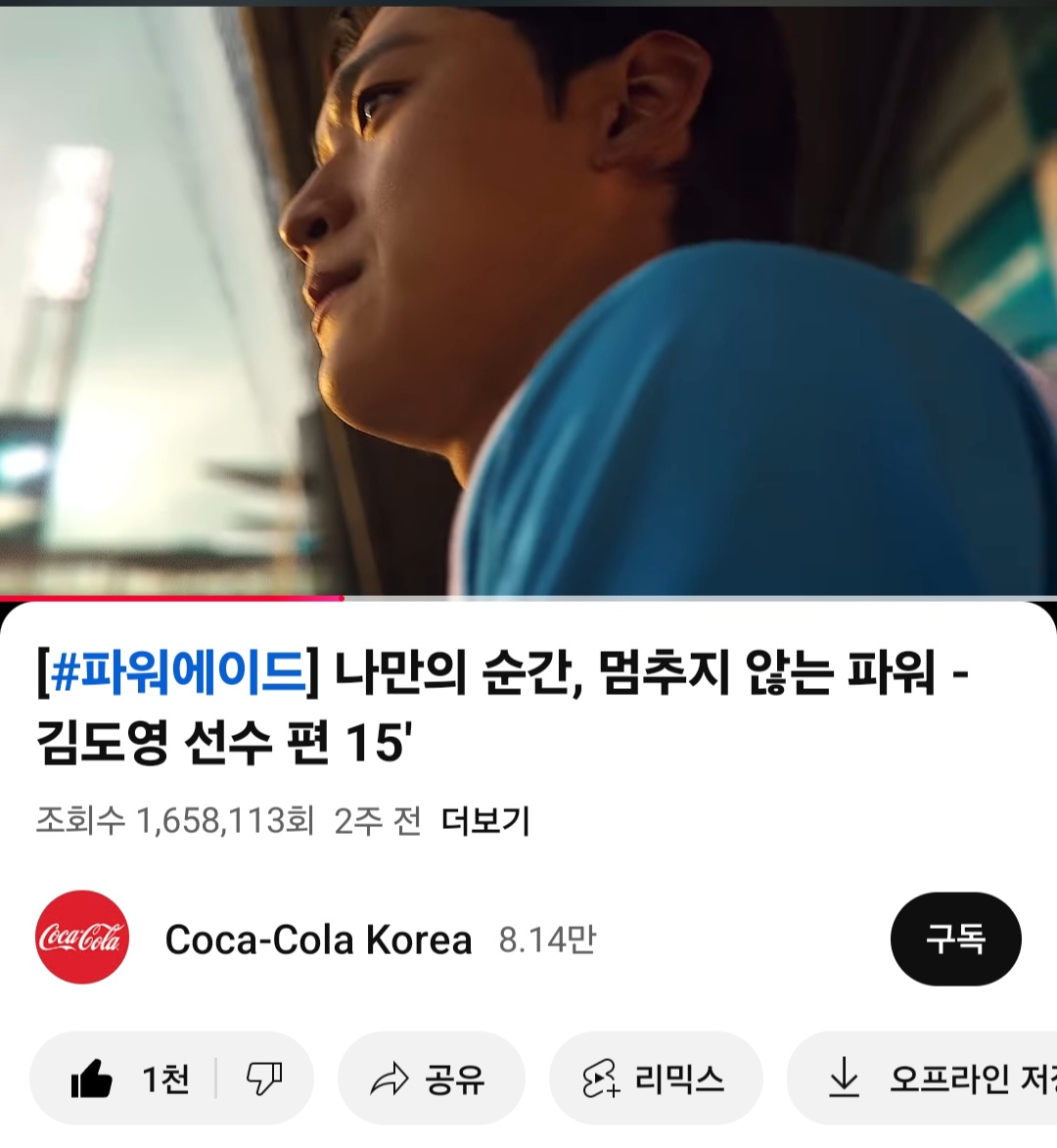Select the 오프라인 저장 button
Image resolution: width=1057 pixels, height=1148 pixels.
coord(922,1079)
